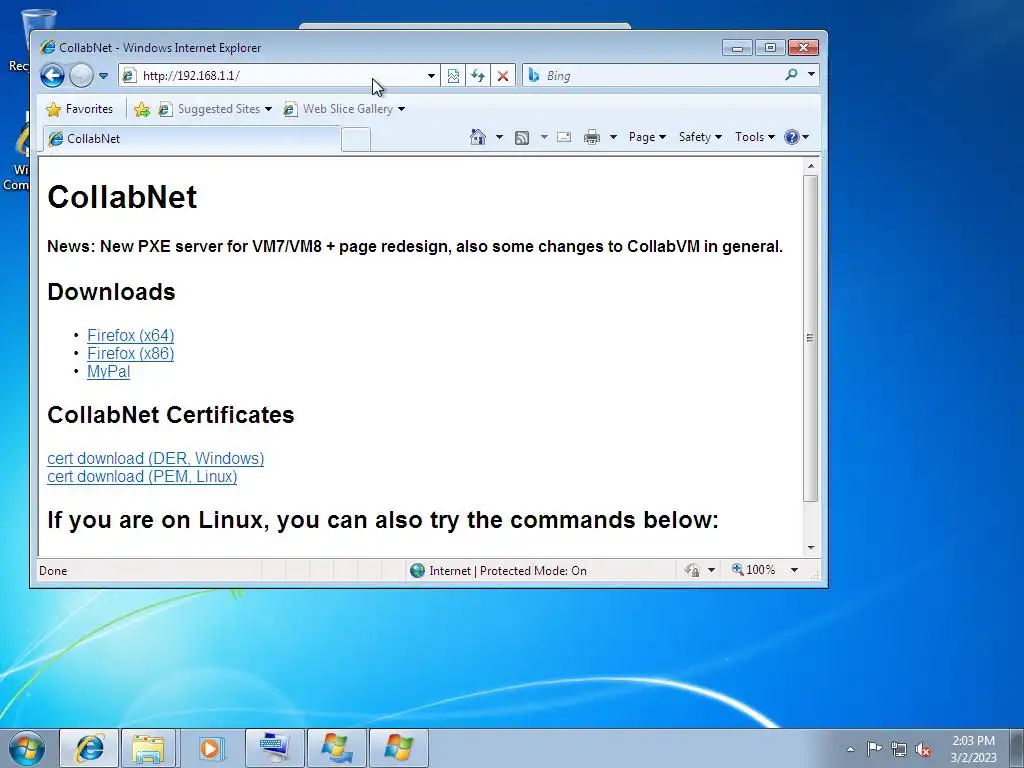This screenshot has height=768, width=1024.
Task: Open the search provider dropdown arrow
Action: pos(811,74)
